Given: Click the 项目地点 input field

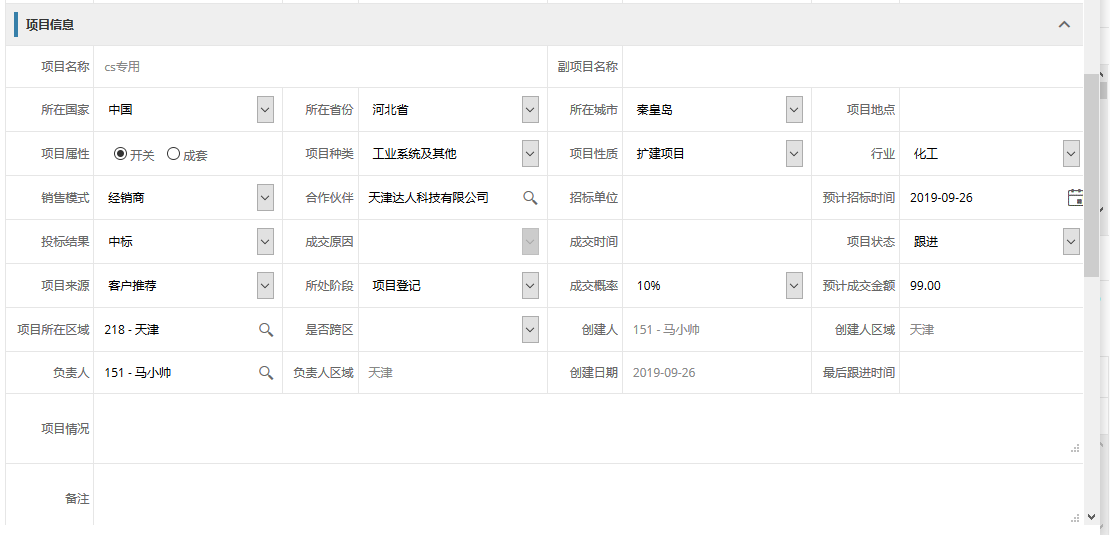Looking at the screenshot, I should click(x=990, y=110).
